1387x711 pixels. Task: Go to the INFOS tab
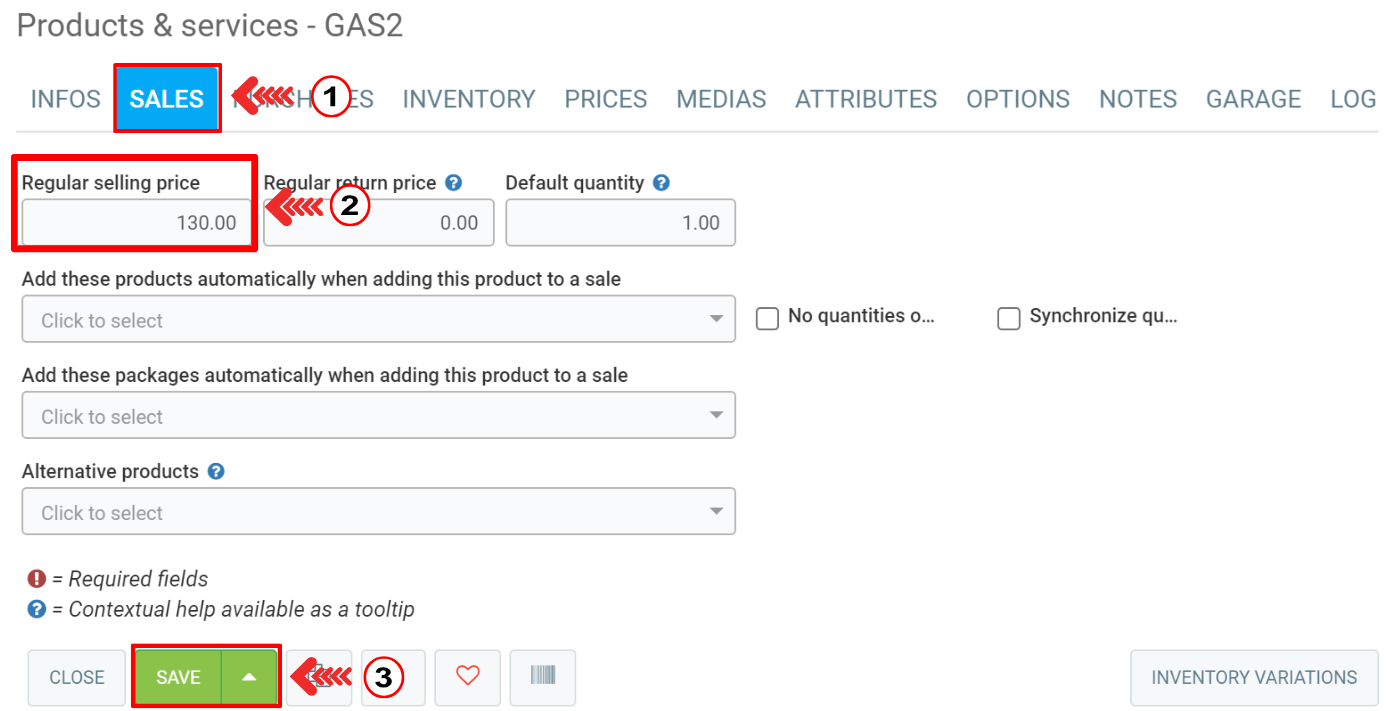coord(65,99)
